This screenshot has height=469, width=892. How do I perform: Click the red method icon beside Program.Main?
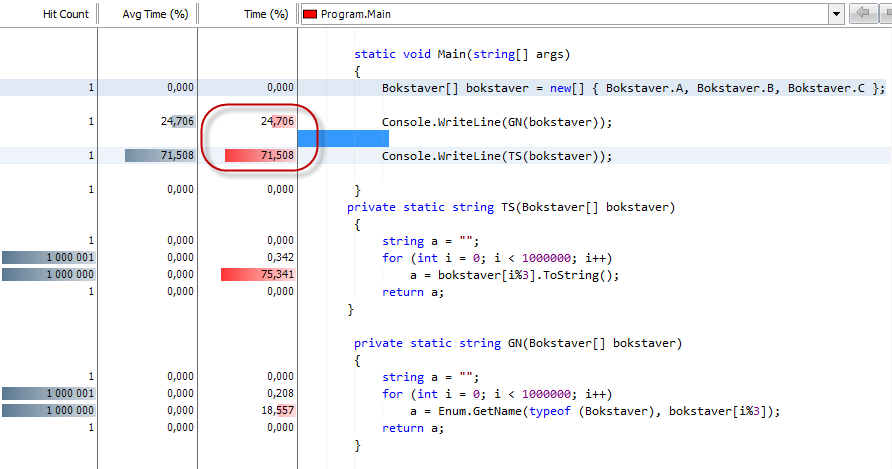310,14
